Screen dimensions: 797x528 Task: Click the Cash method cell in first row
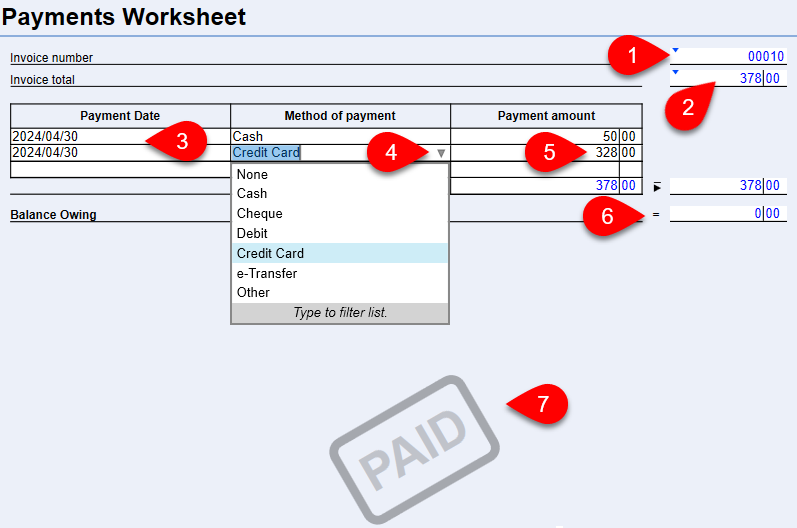coord(340,136)
